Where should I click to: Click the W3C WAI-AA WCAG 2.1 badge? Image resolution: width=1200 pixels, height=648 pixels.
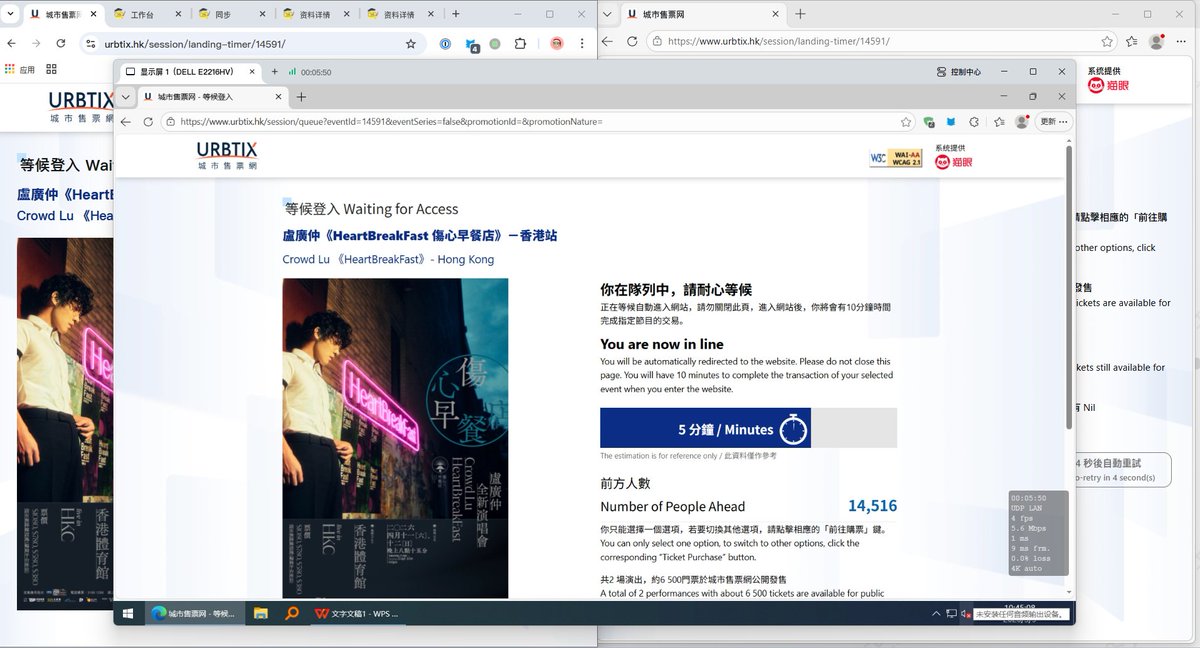pos(895,158)
